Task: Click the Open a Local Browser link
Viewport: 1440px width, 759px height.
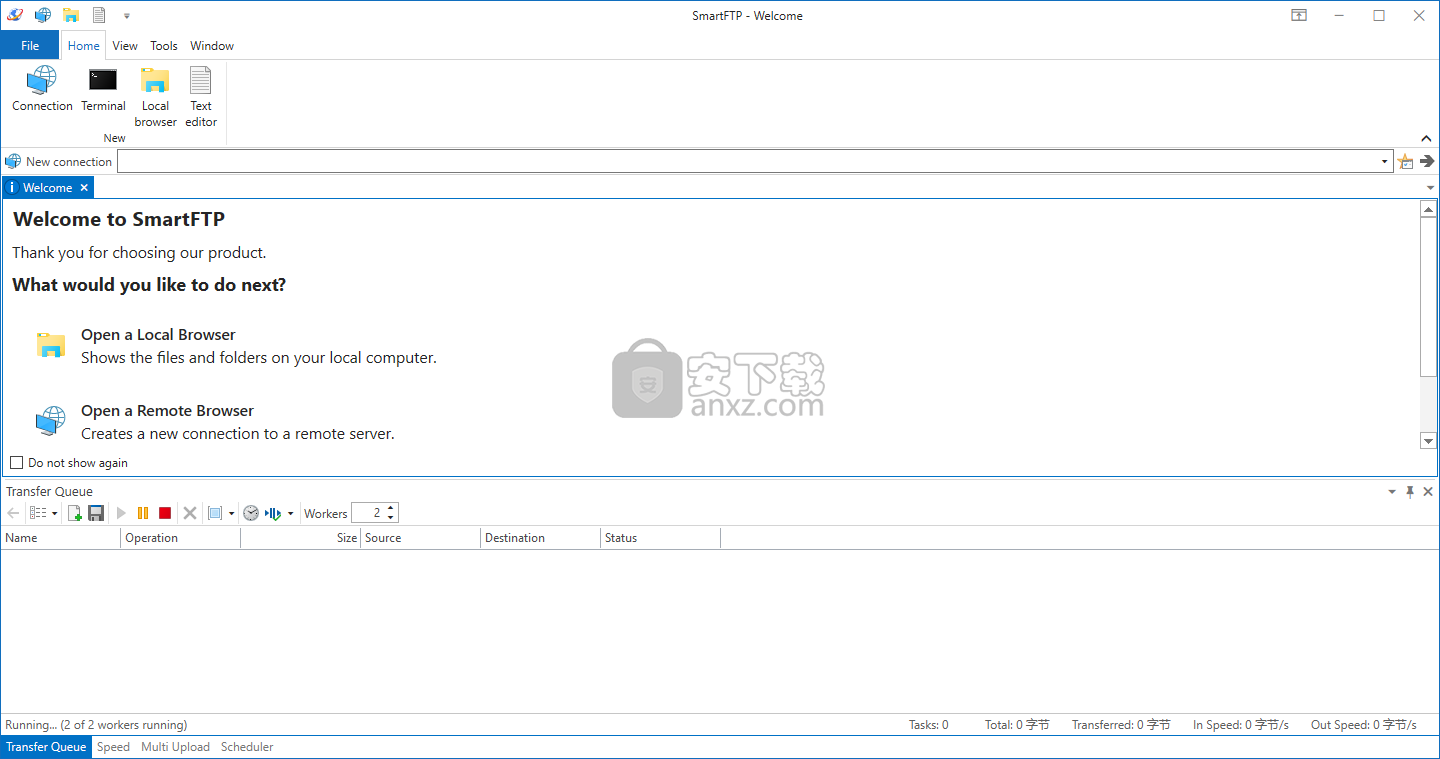Action: tap(158, 334)
